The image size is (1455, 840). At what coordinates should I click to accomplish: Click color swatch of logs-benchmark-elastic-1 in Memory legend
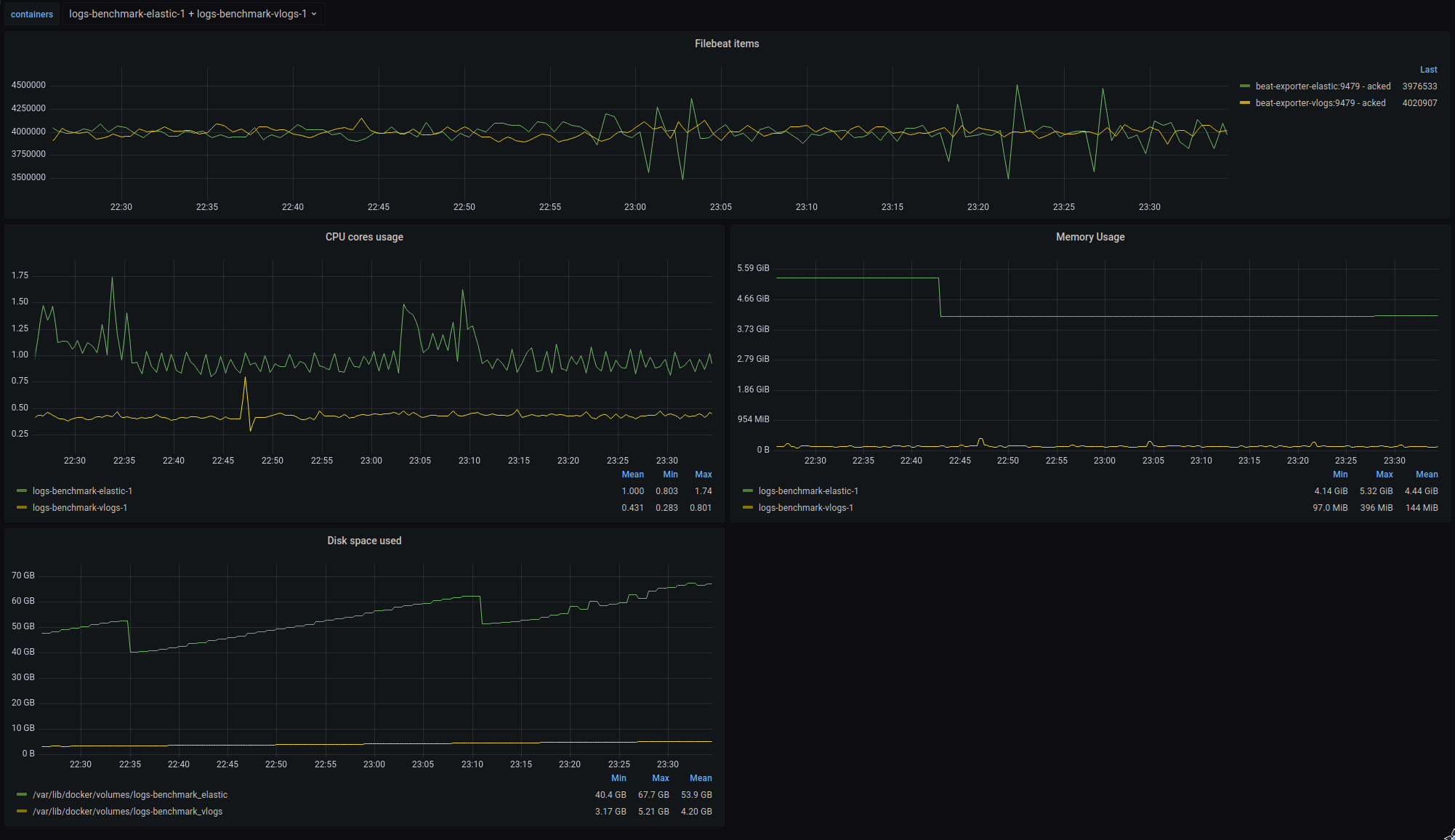coord(748,491)
